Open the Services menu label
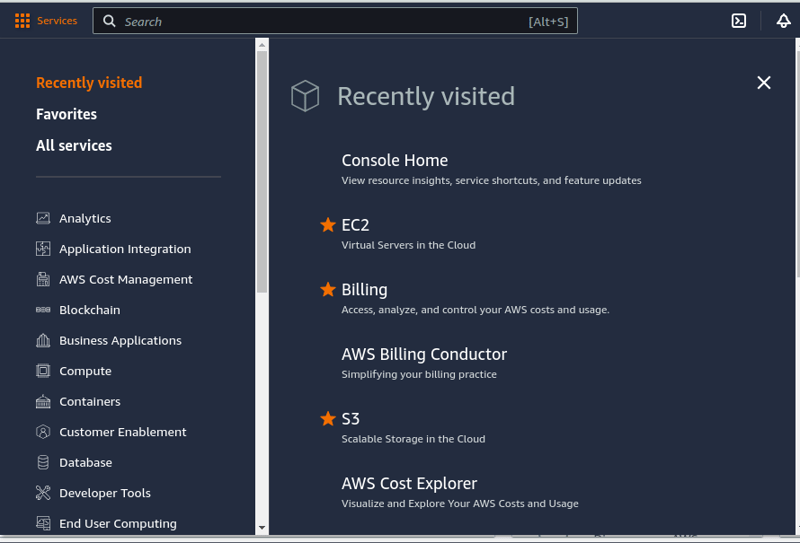This screenshot has width=800, height=543. point(57,21)
